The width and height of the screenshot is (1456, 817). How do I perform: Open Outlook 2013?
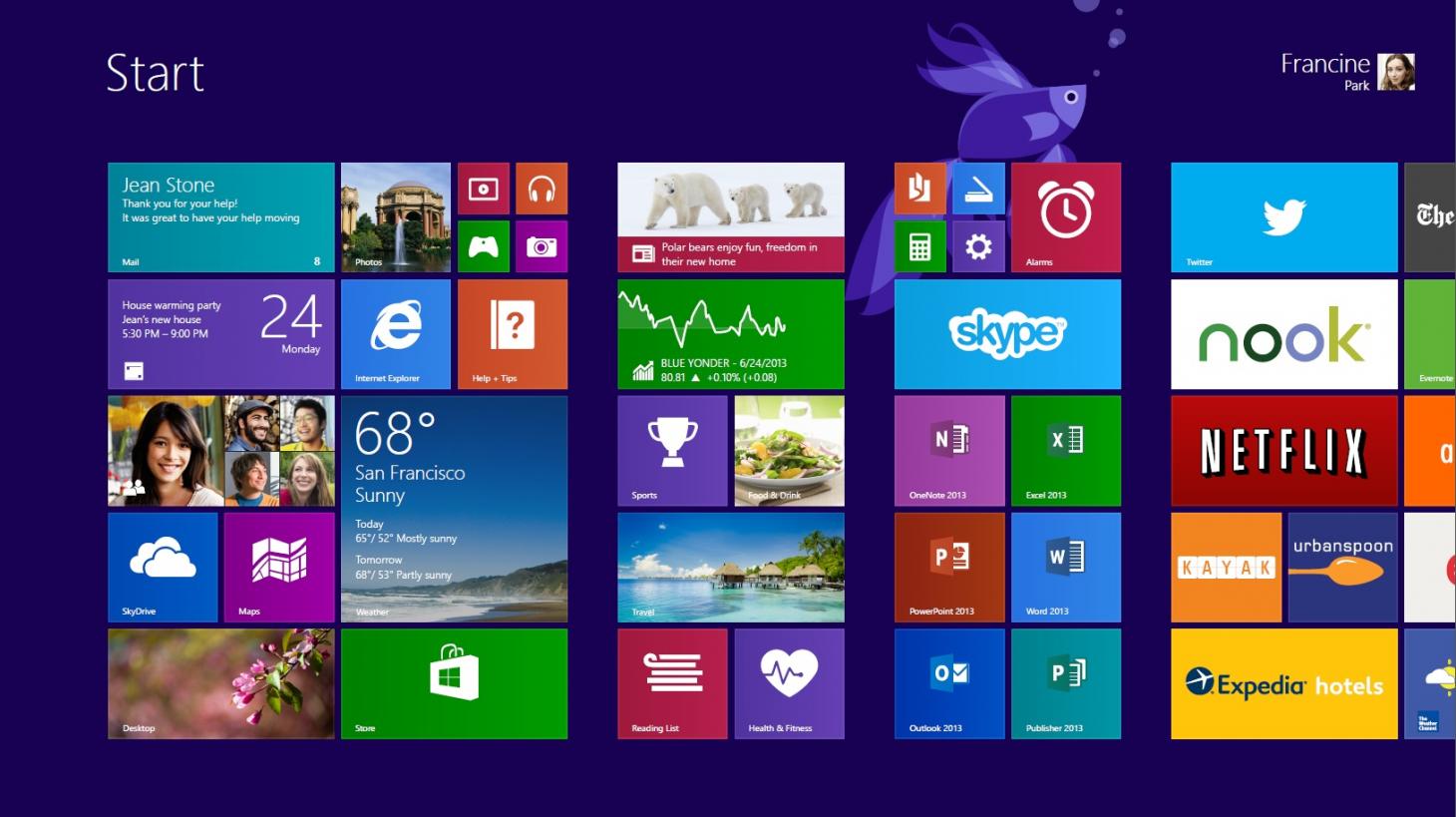[x=948, y=683]
